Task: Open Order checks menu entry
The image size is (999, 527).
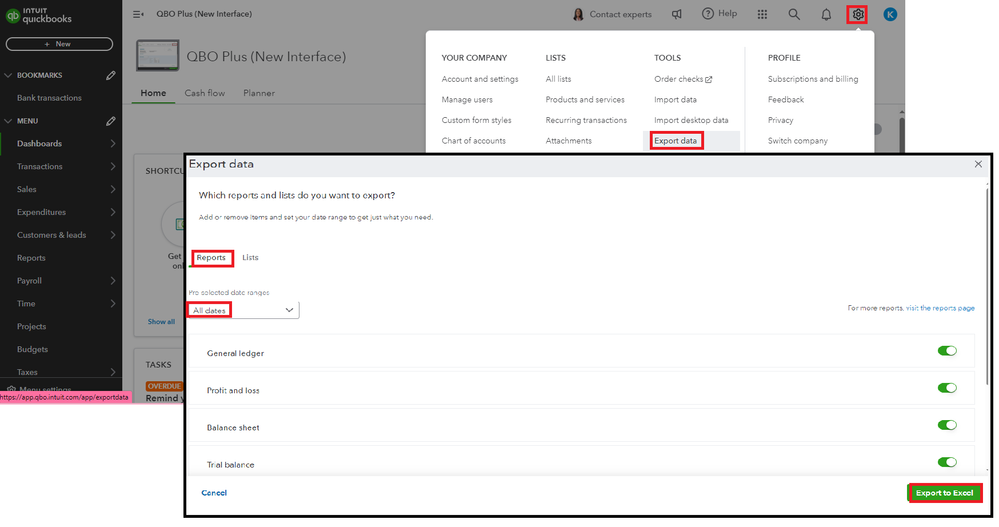Action: coord(683,79)
